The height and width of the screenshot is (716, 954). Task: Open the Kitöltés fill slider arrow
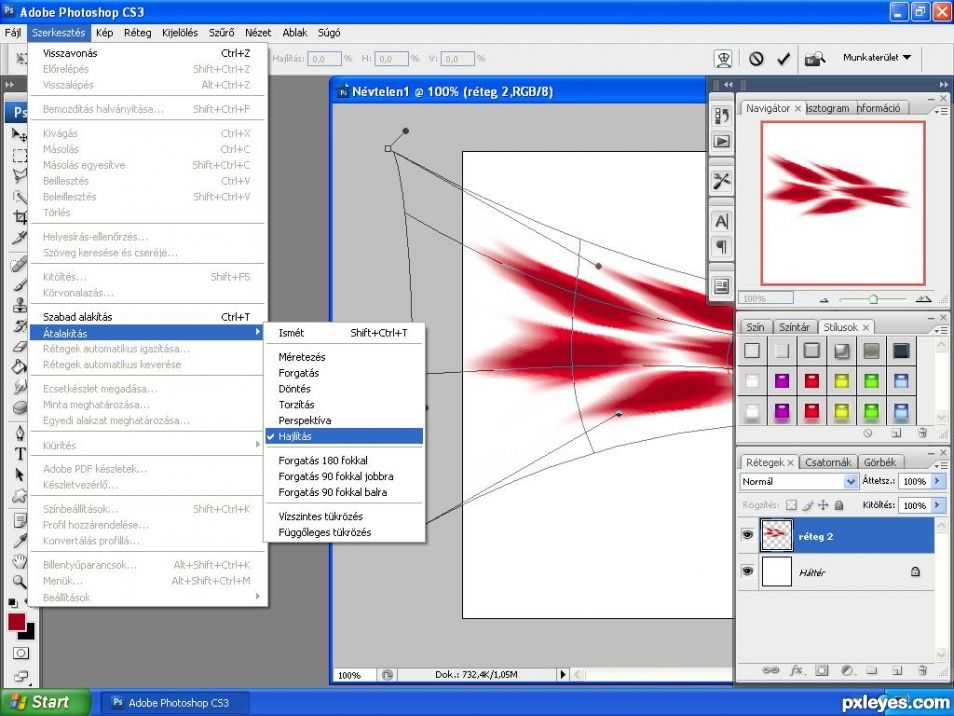(x=938, y=506)
